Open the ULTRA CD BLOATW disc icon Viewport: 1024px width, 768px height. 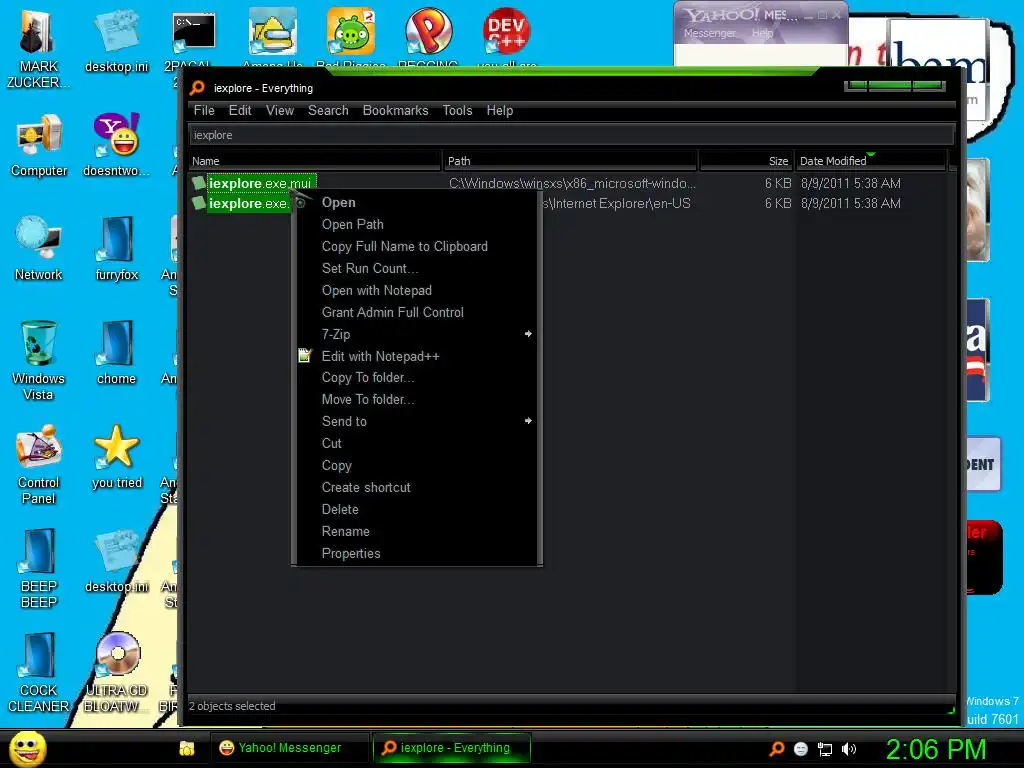click(x=118, y=655)
